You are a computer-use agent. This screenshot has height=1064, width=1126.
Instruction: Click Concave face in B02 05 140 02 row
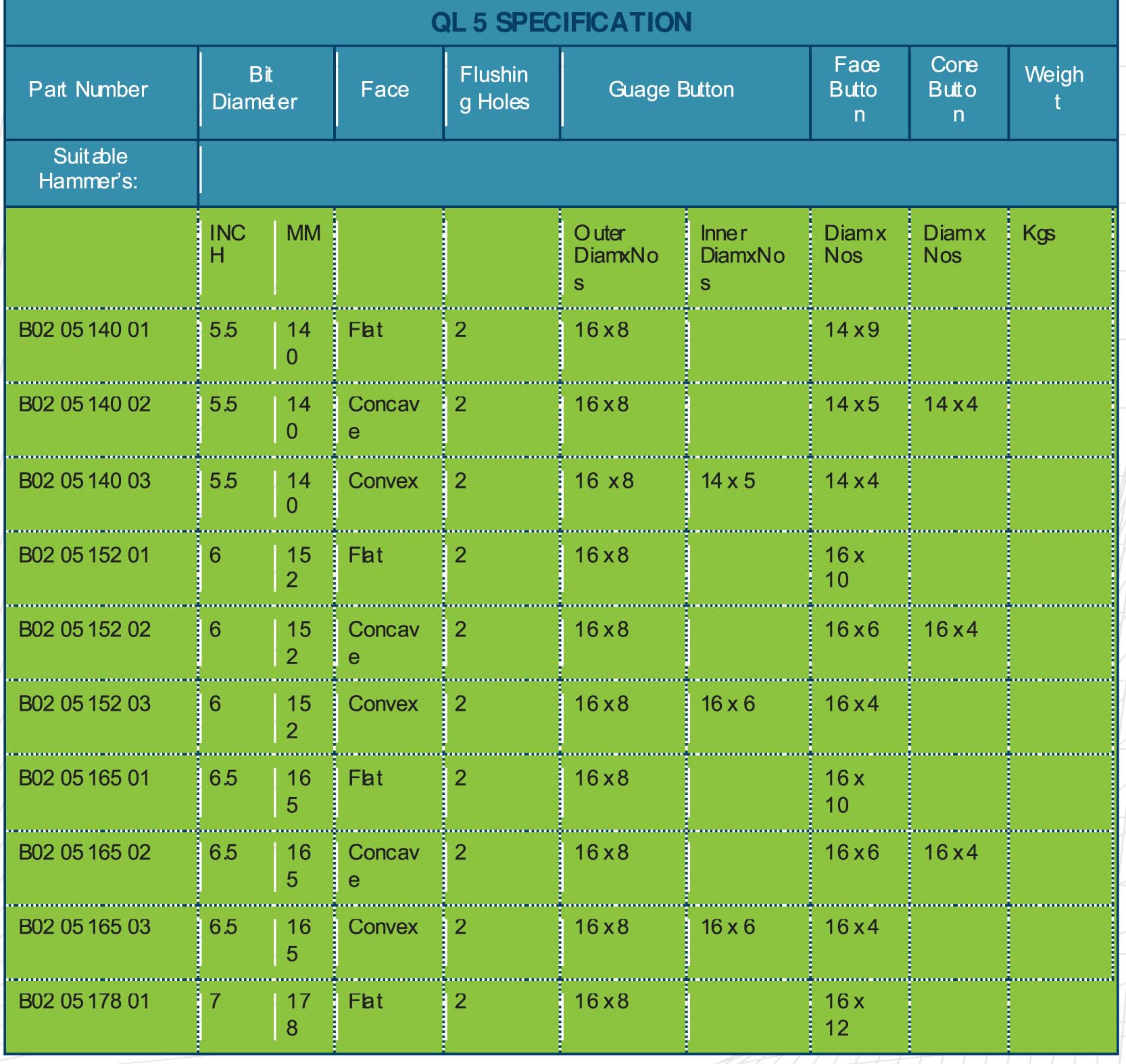383,417
